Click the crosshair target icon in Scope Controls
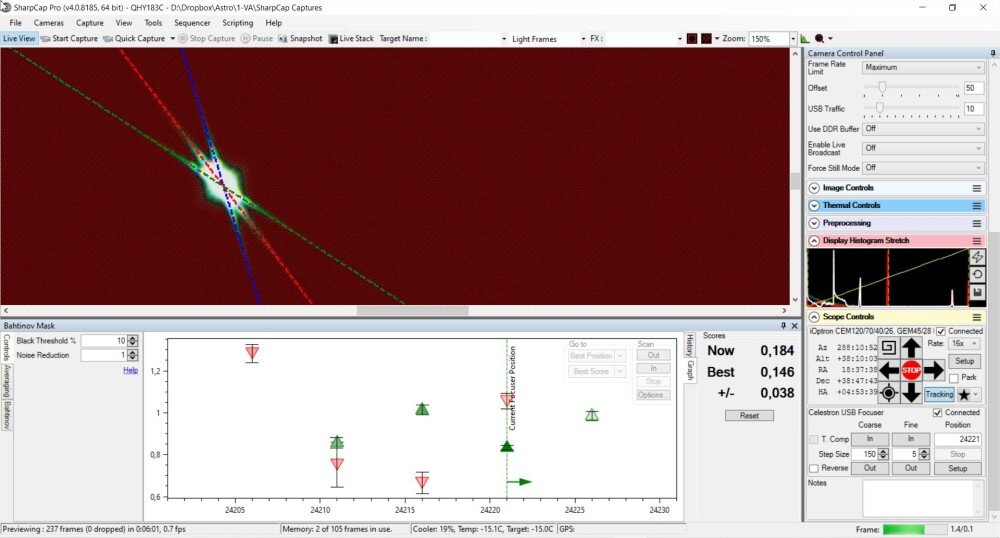The height and width of the screenshot is (538, 1000). pos(889,393)
